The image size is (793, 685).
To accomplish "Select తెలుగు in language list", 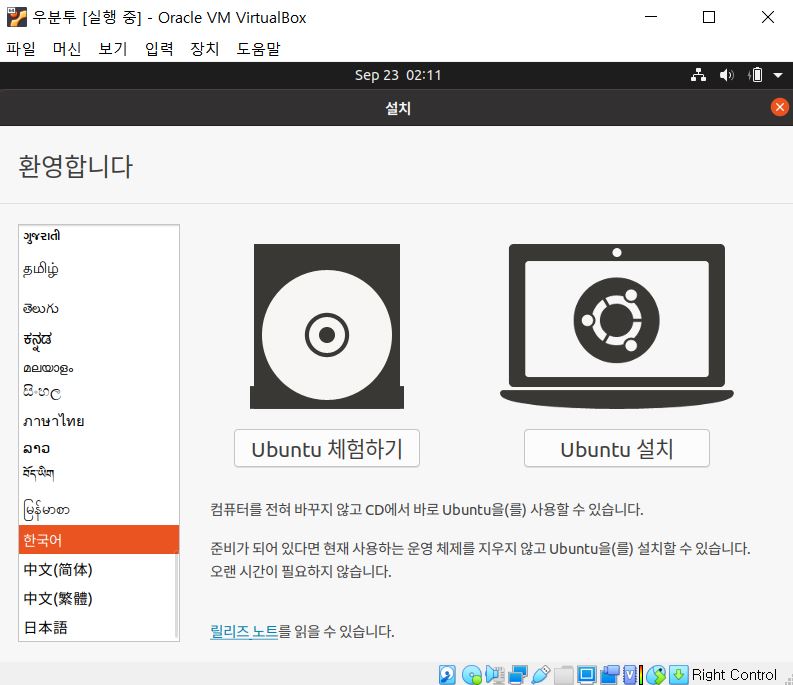I will tap(97, 308).
